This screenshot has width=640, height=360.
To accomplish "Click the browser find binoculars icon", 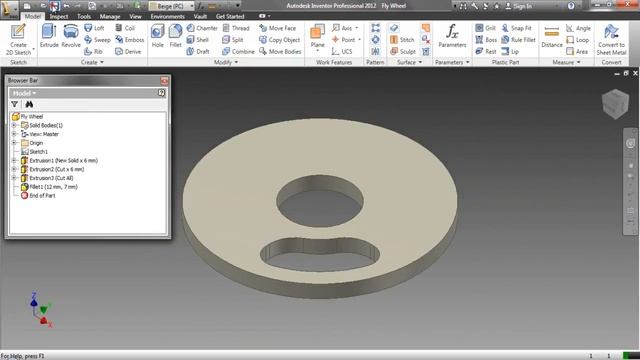I will tap(29, 104).
